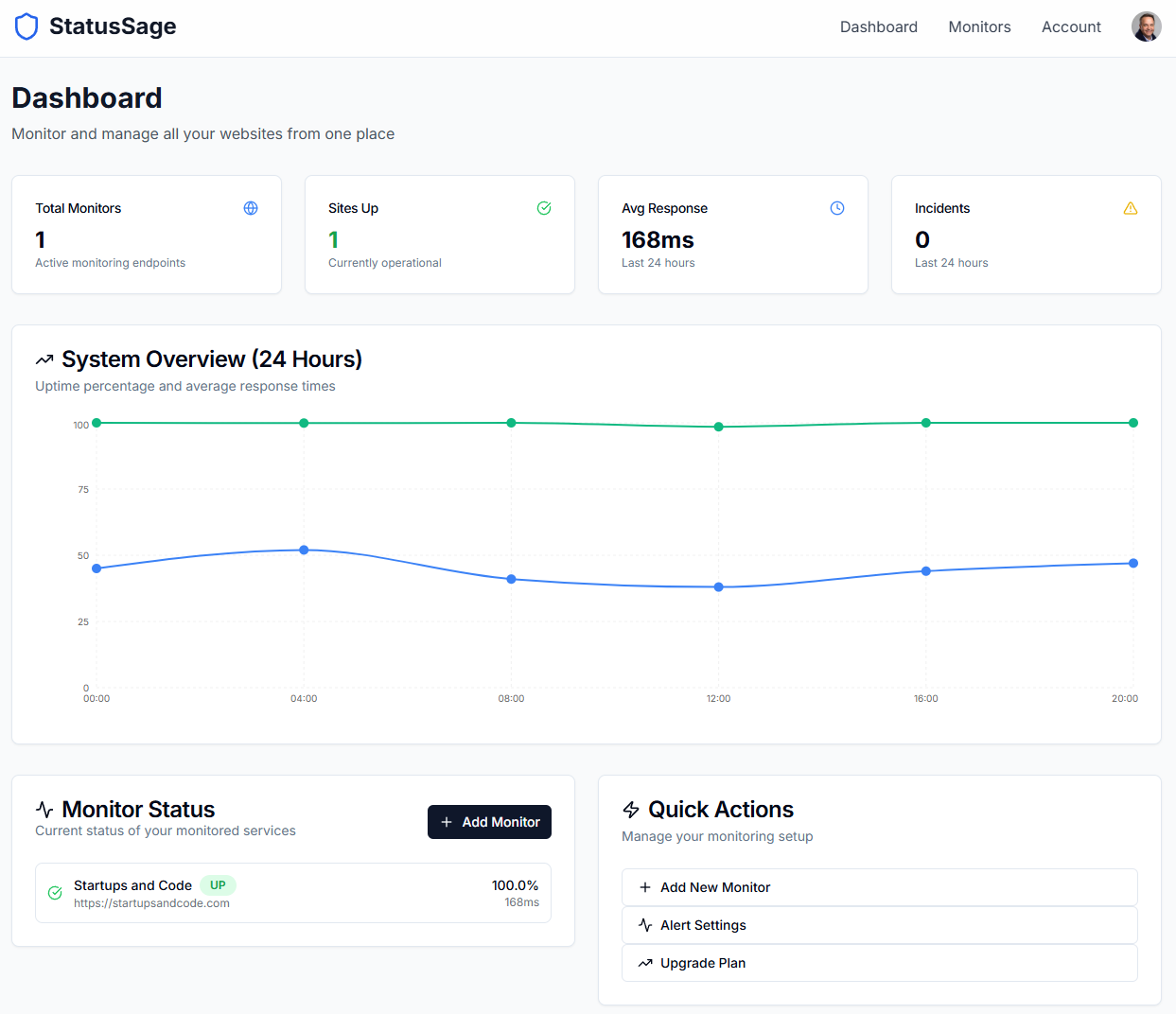Open the Account nav item

1071,27
